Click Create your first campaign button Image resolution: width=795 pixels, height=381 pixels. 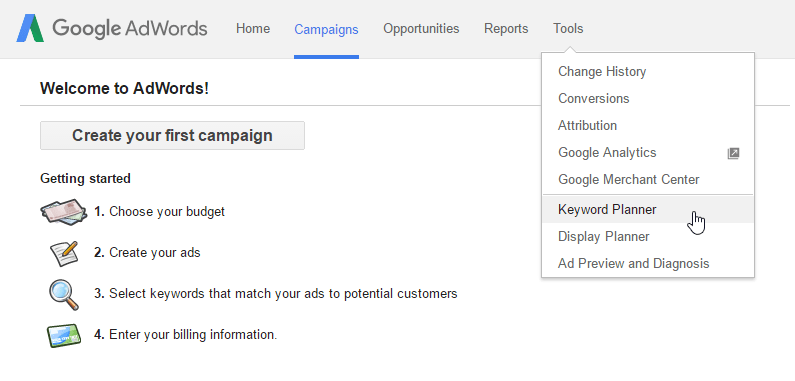pos(172,135)
